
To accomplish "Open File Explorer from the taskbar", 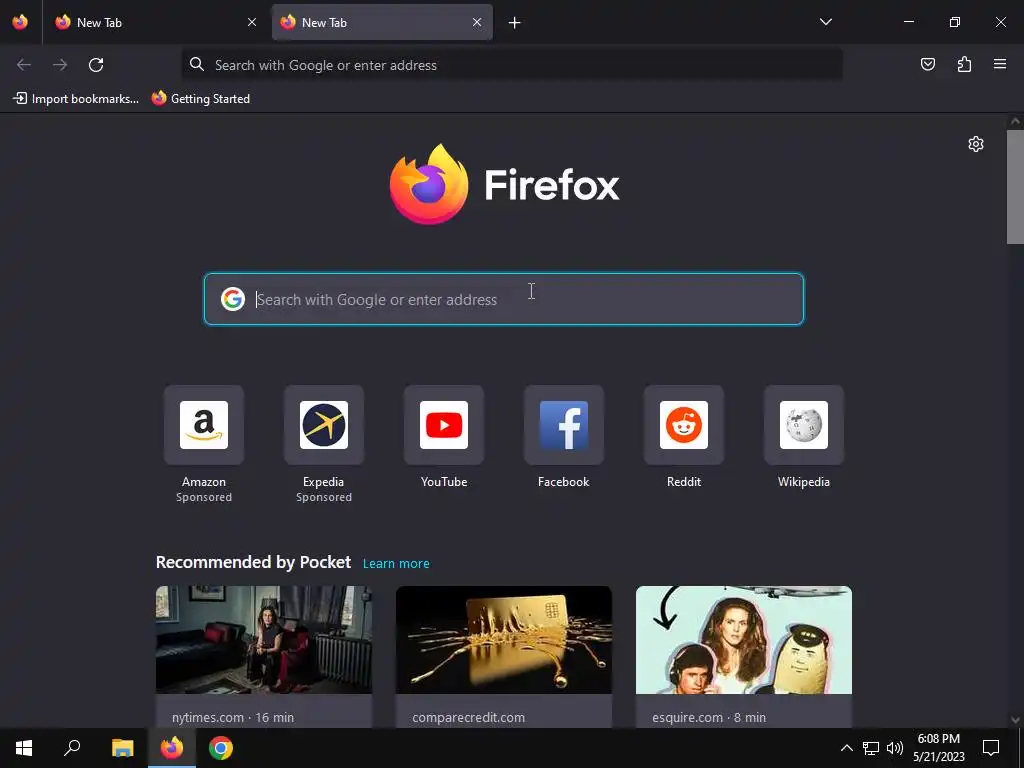I will pyautogui.click(x=123, y=748).
